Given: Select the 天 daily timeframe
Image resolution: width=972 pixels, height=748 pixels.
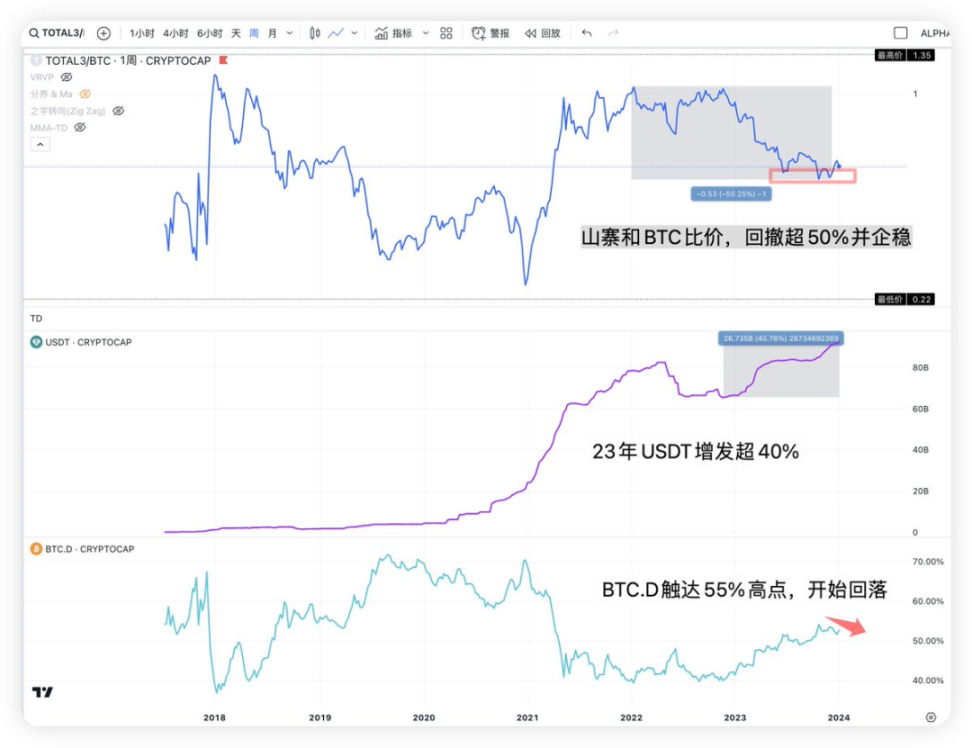Looking at the screenshot, I should (235, 33).
